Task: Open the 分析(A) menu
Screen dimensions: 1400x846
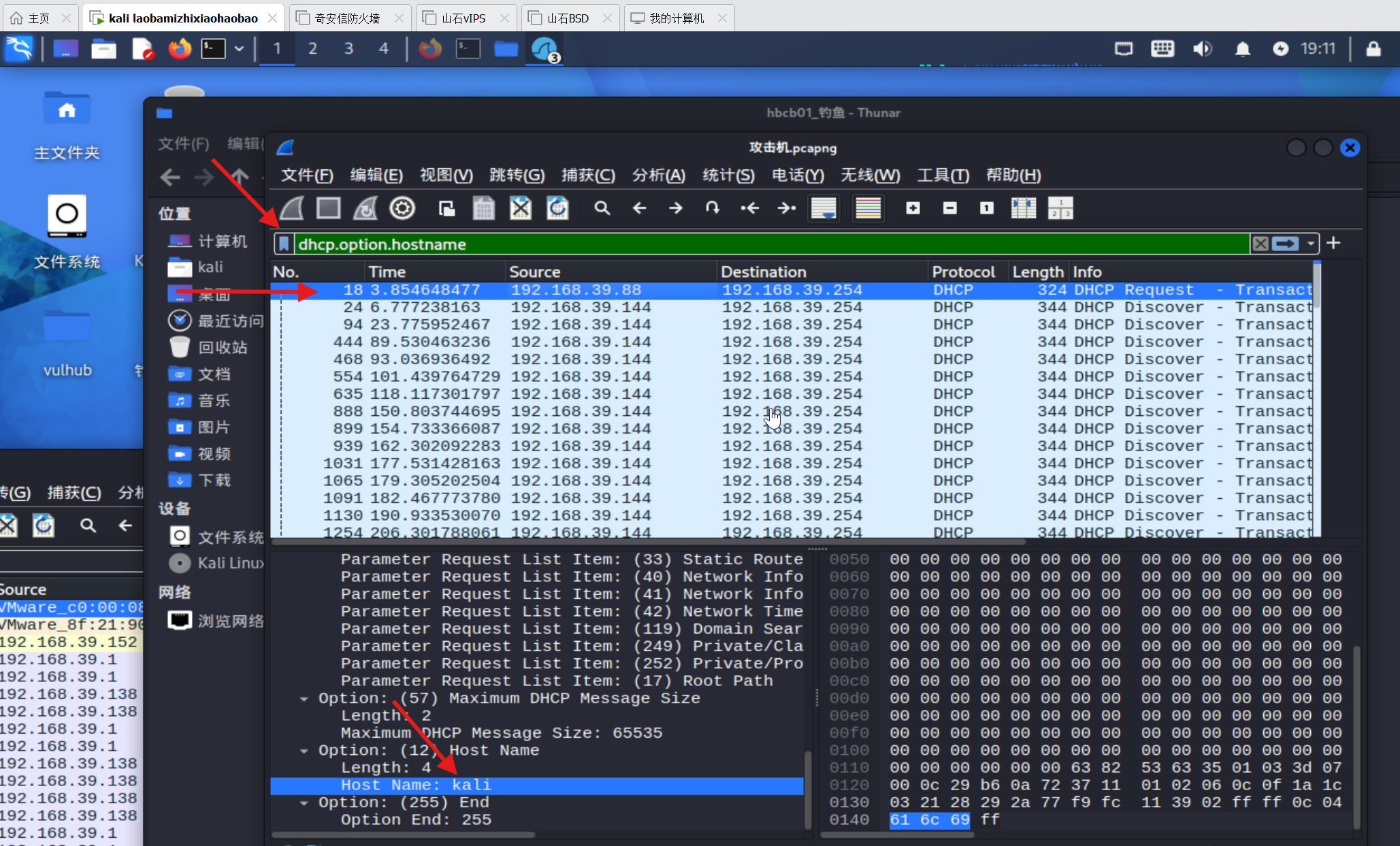Action: [x=658, y=176]
